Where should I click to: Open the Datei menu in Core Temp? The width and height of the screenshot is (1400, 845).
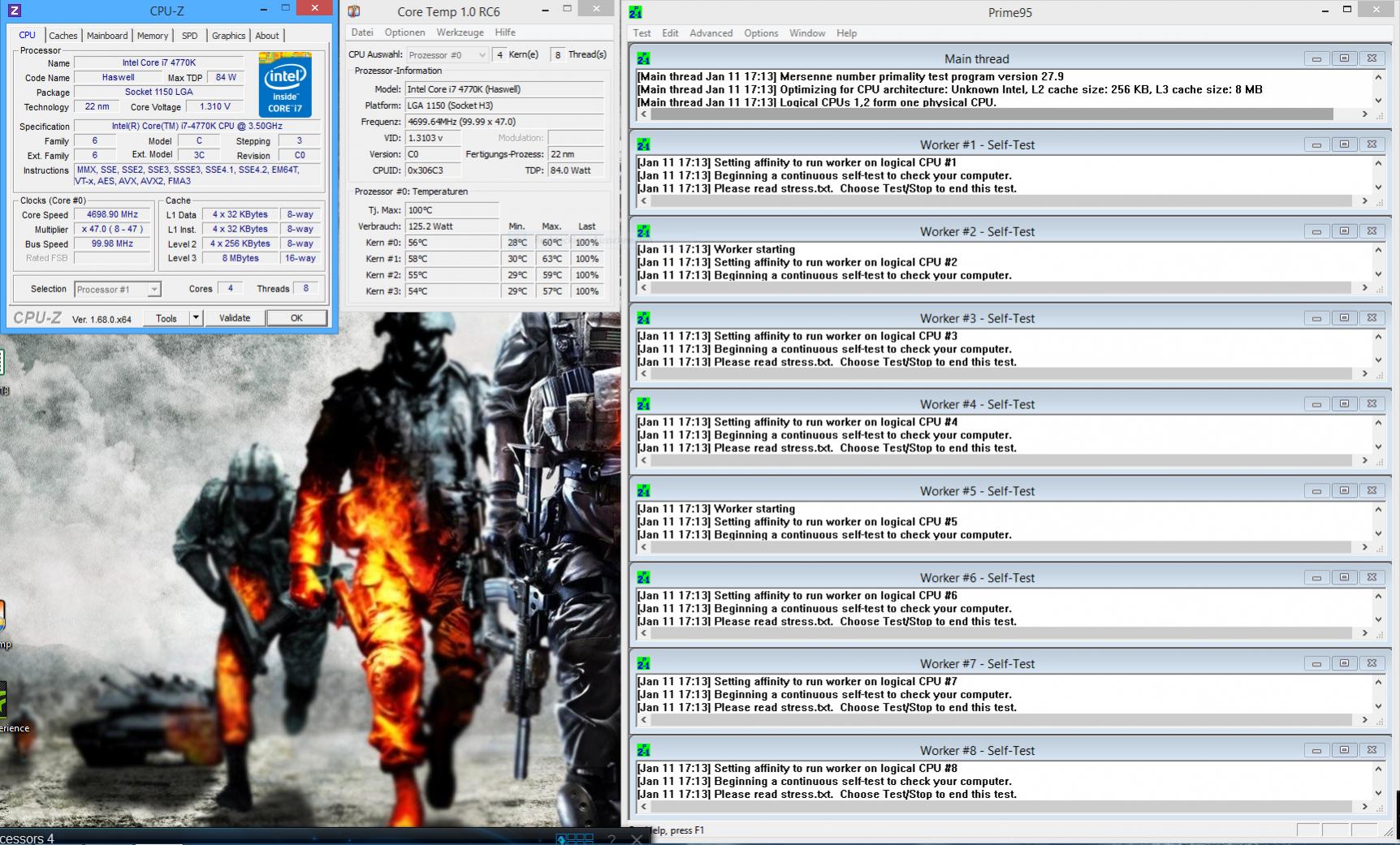(362, 32)
